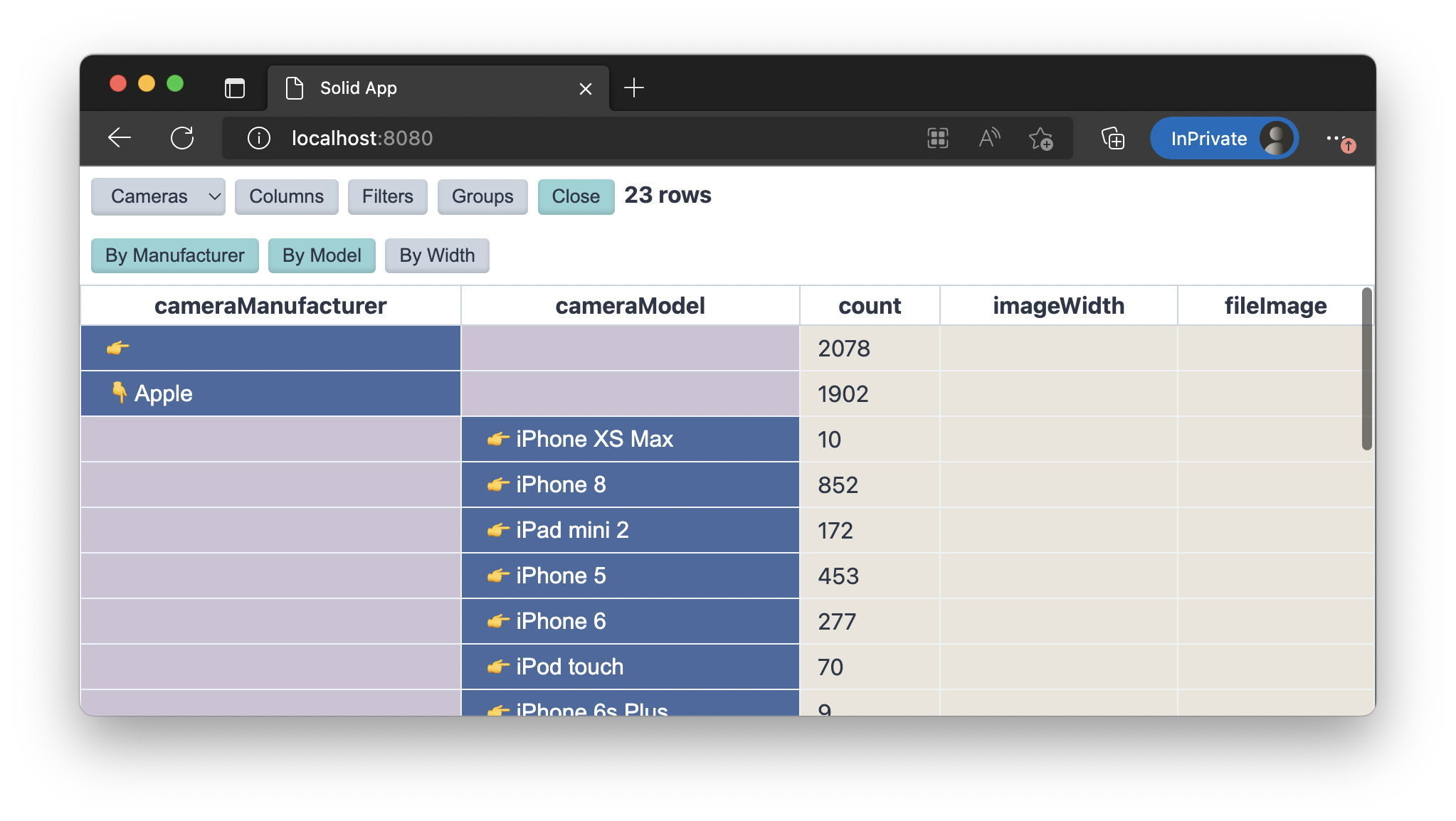Open the Collections icon
Screen dimensions: 1456x821
(1113, 138)
